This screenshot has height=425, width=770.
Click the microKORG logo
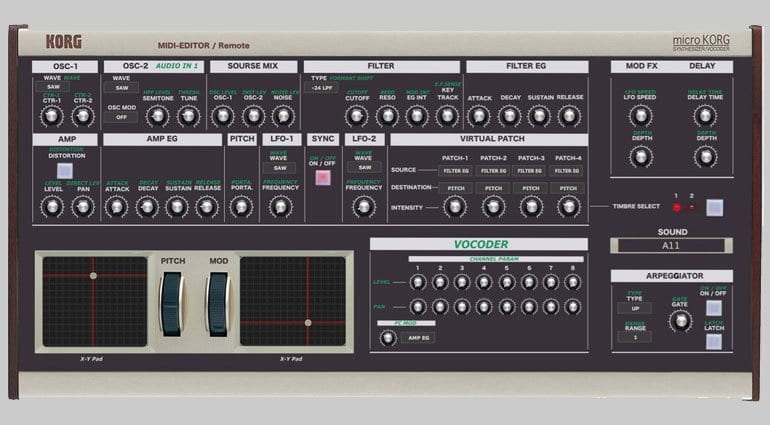tap(701, 43)
